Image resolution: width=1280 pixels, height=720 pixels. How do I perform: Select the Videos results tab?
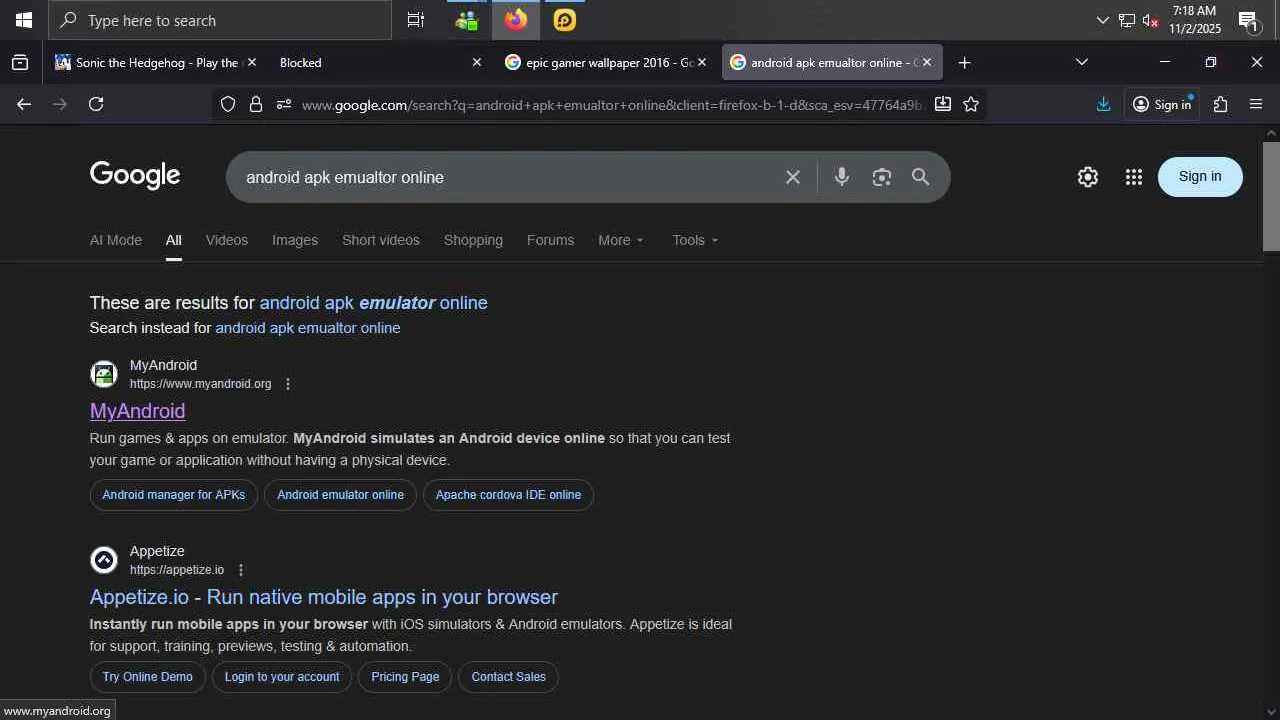(x=227, y=240)
